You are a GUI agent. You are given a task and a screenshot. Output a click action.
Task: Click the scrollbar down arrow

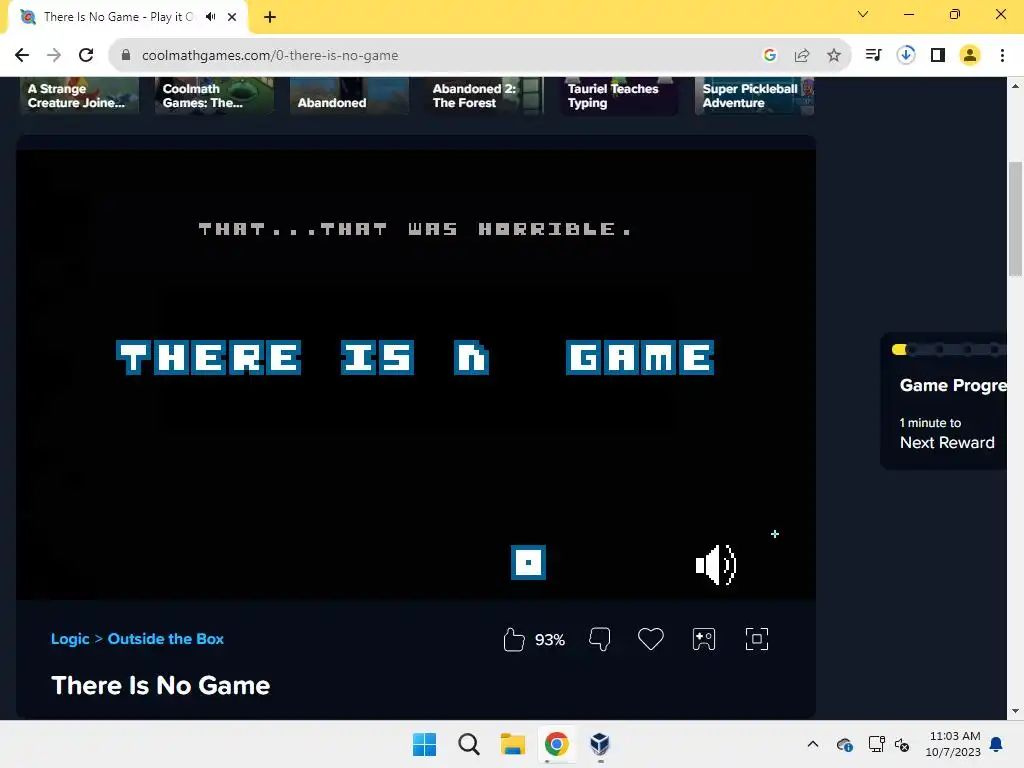[x=1015, y=711]
